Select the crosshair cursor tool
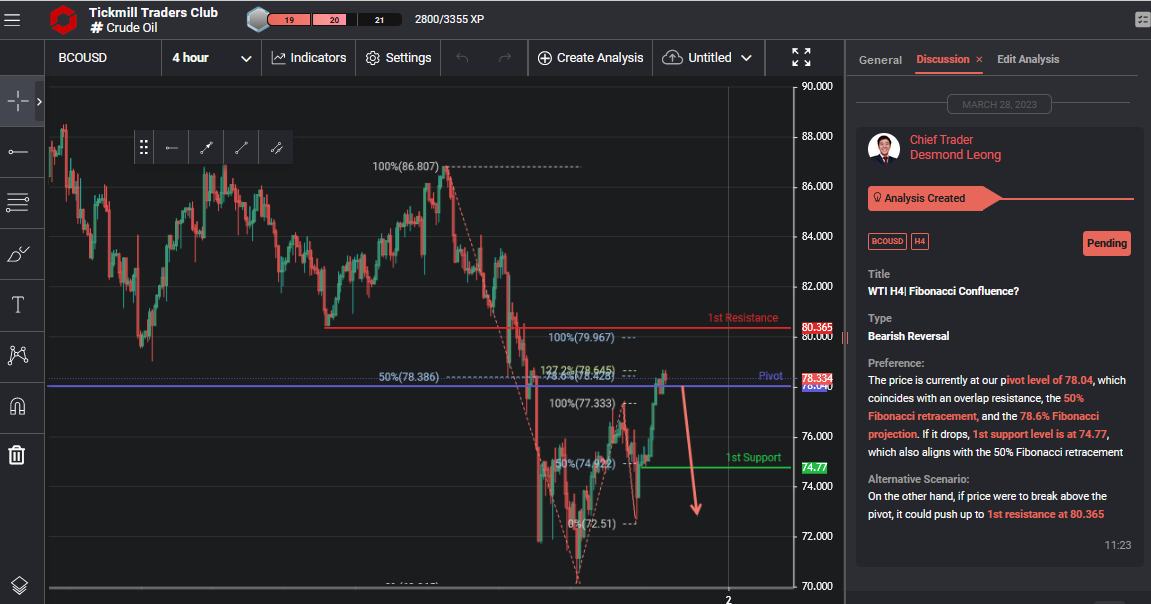Viewport: 1151px width, 604px height. (x=18, y=101)
